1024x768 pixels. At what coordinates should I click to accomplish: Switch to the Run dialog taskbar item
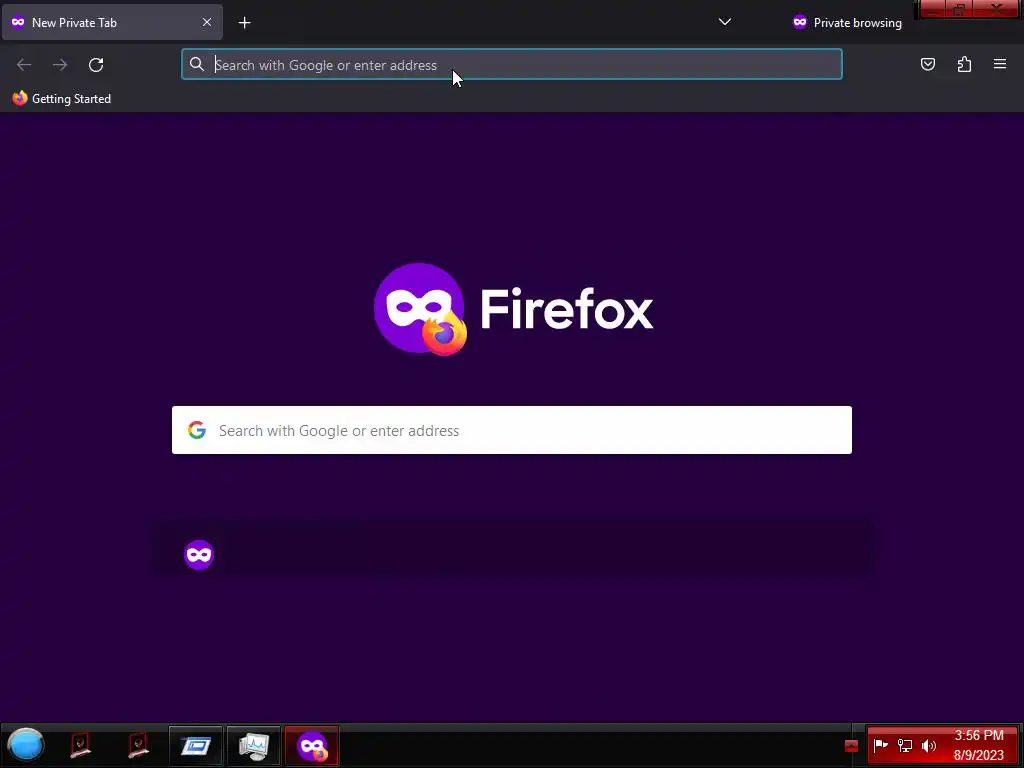pyautogui.click(x=196, y=745)
